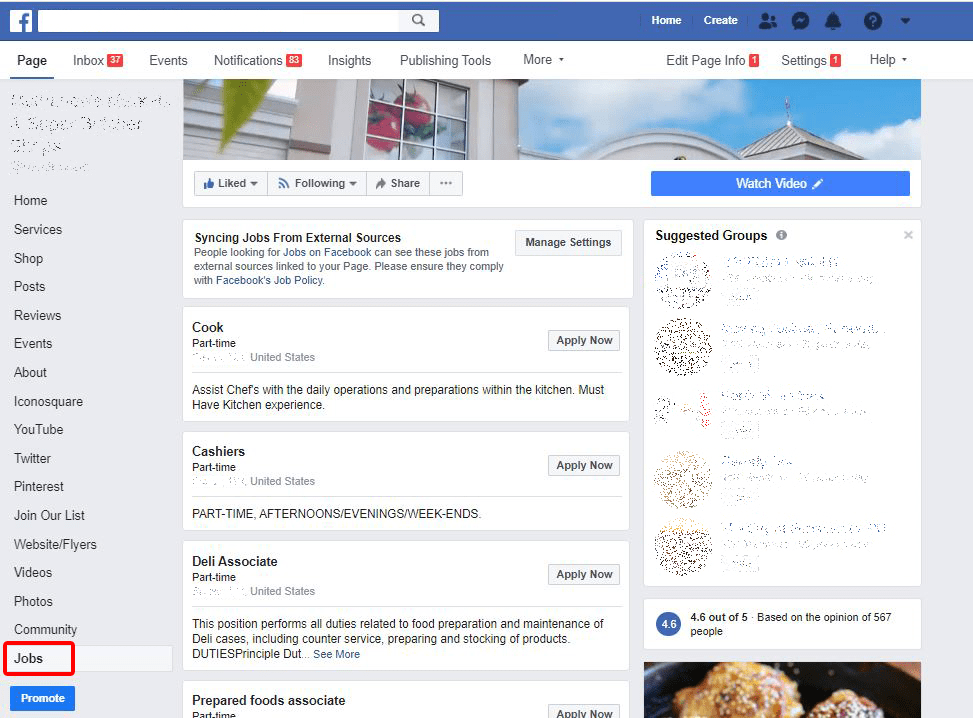Open the page actions ellipsis menu
973x718 pixels.
click(446, 183)
